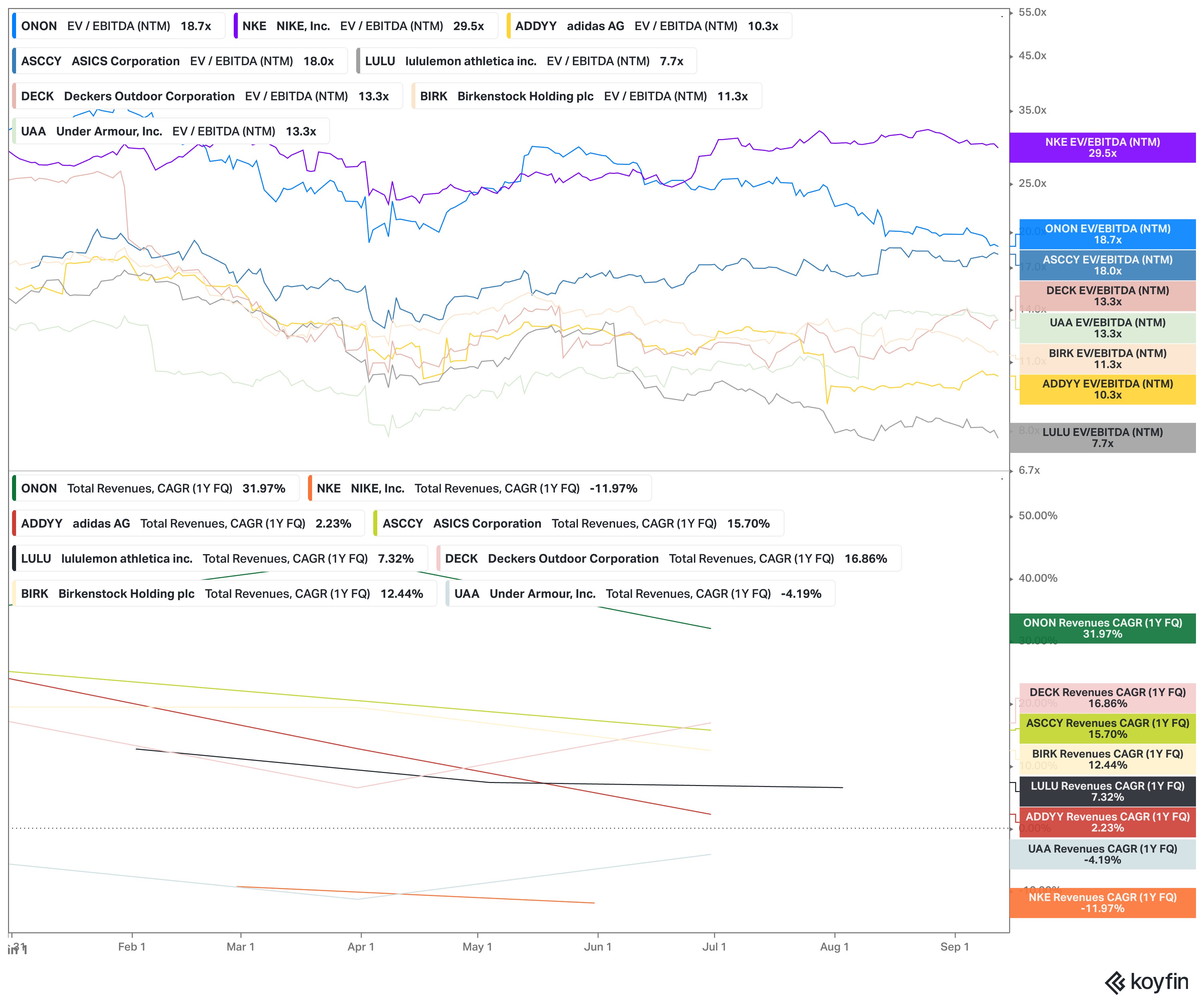Viewport: 1204px width, 1003px height.
Task: Click the 55.0x tick on the y-axis
Action: pos(1032,13)
